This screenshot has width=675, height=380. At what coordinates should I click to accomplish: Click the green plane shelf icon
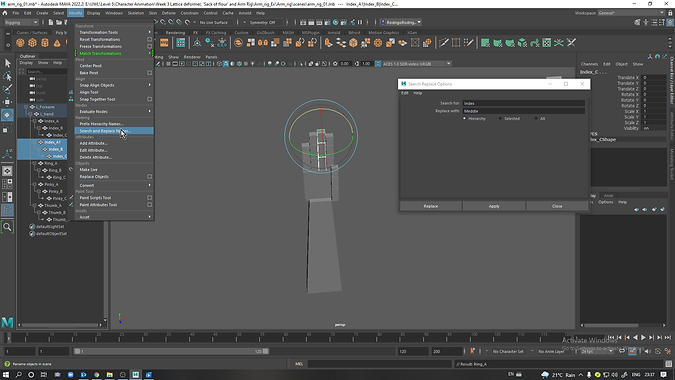[485, 43]
